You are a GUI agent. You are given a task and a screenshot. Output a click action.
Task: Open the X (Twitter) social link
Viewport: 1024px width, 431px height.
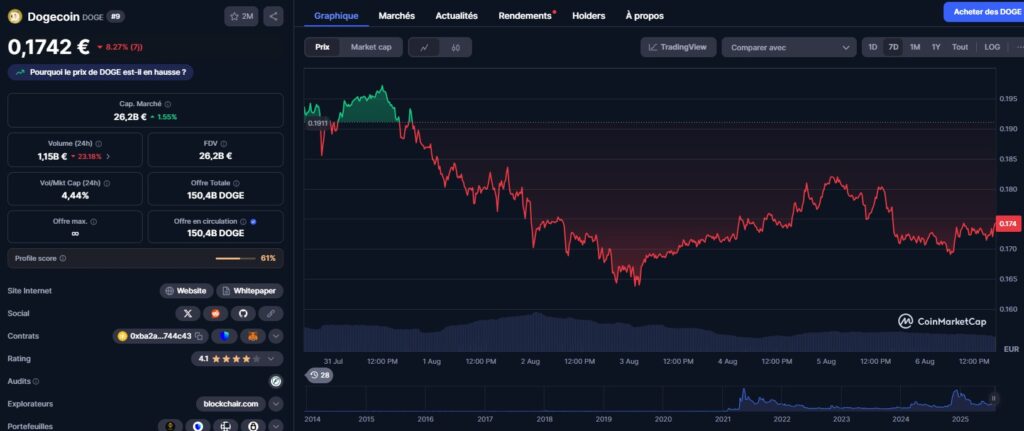(188, 313)
